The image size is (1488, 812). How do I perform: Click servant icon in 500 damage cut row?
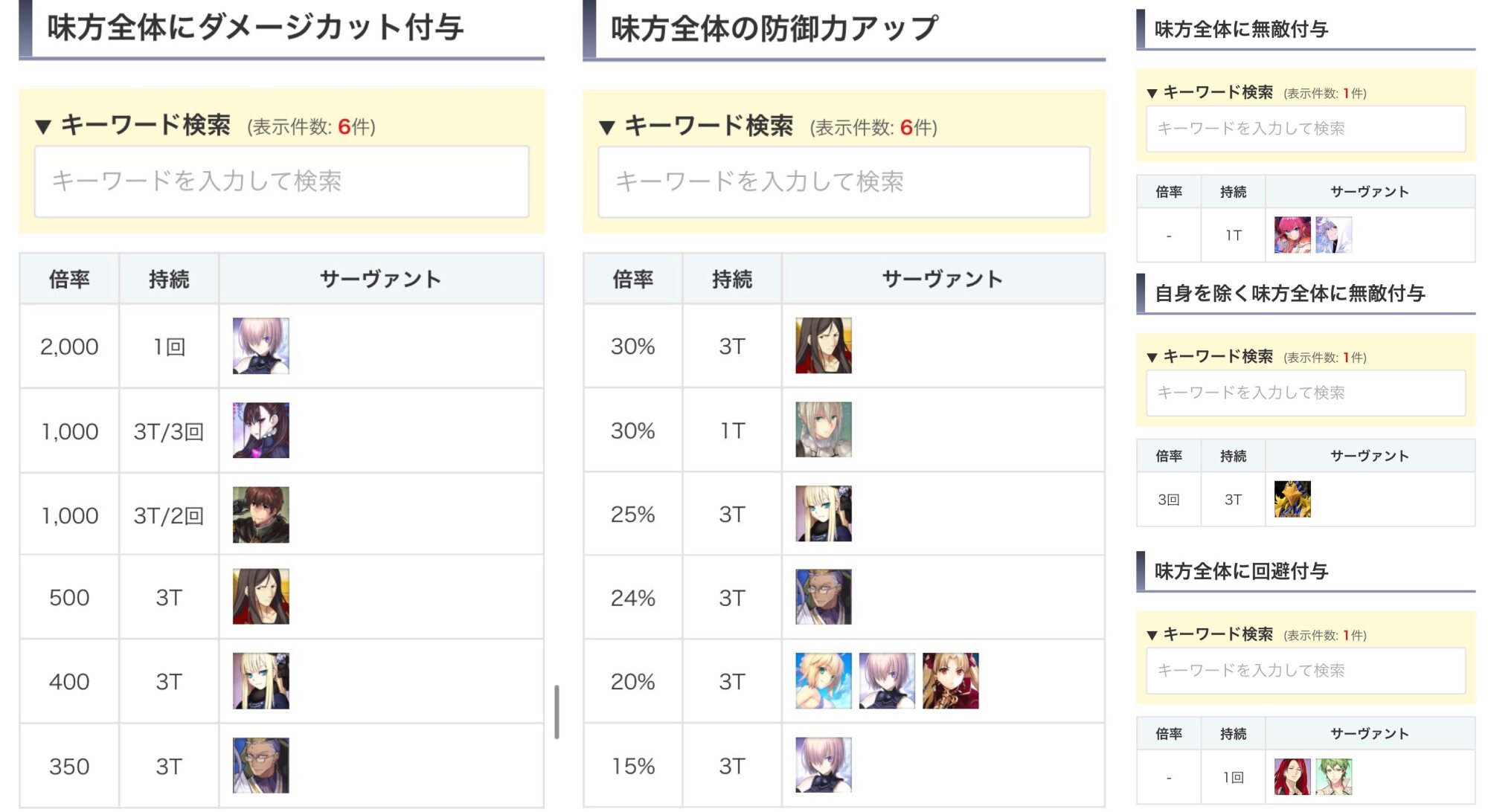point(260,596)
